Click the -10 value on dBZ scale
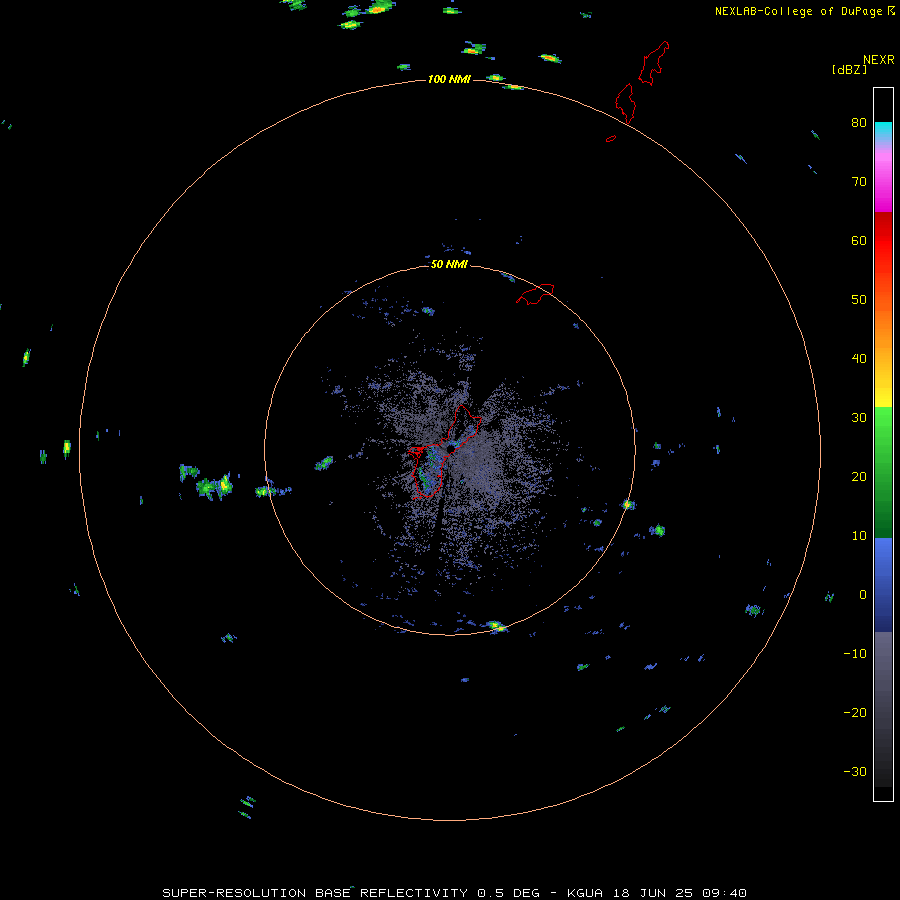The image size is (900, 900). click(855, 654)
